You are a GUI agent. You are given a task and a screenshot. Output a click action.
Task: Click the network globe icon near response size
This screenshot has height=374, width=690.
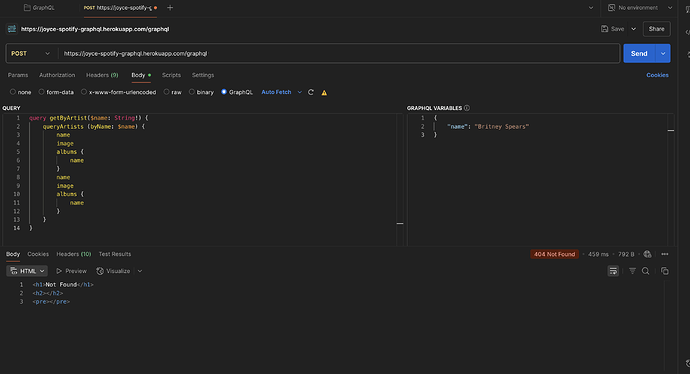(x=647, y=254)
